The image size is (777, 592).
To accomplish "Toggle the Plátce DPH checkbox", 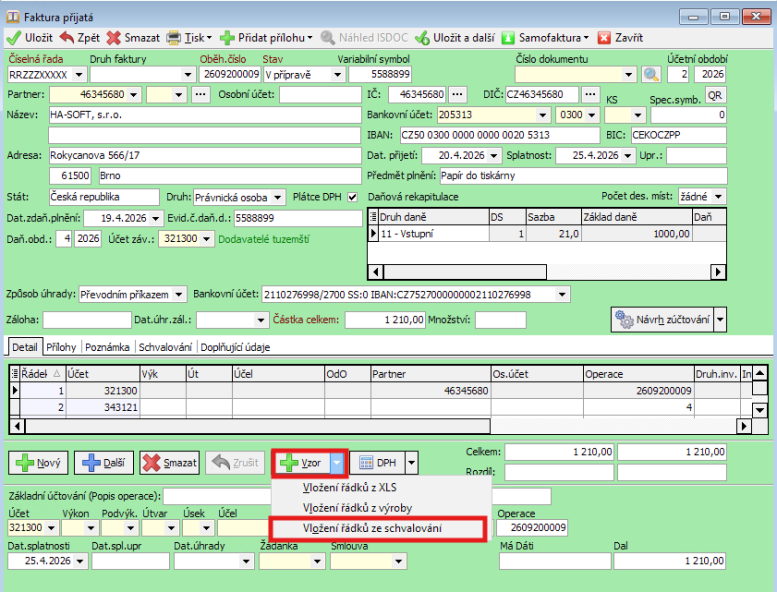I will pos(351,196).
